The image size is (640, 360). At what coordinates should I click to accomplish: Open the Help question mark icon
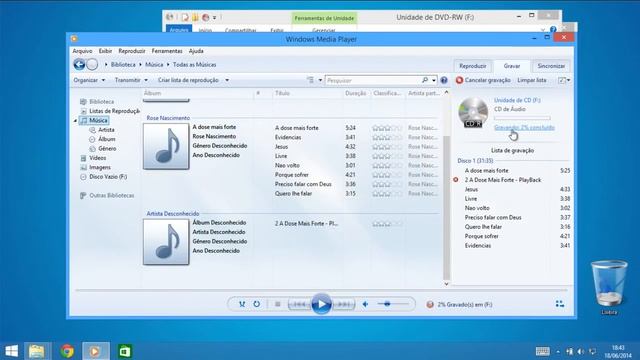pos(444,80)
